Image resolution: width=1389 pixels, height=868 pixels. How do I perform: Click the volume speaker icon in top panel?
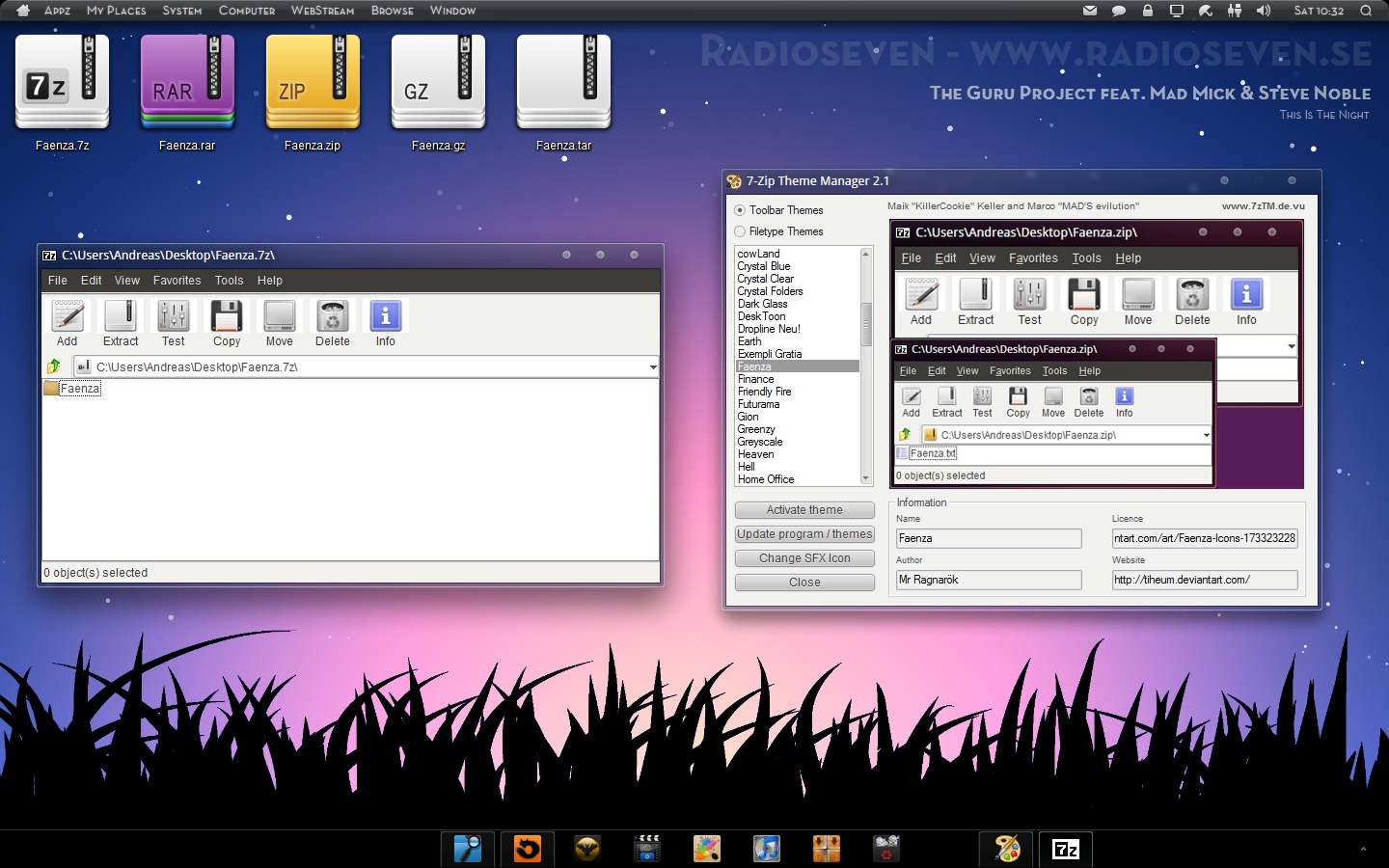point(1264,11)
